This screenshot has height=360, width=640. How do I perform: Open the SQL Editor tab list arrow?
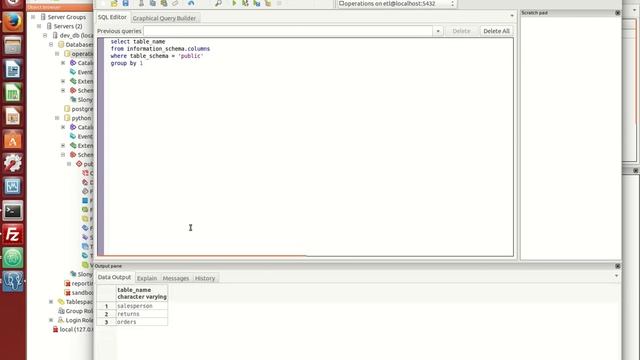512,16
